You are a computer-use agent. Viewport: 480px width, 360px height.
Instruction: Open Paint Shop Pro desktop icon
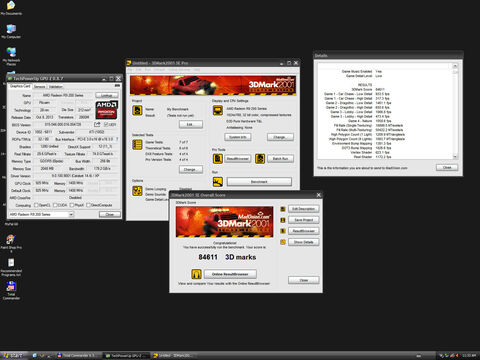click(x=11, y=244)
